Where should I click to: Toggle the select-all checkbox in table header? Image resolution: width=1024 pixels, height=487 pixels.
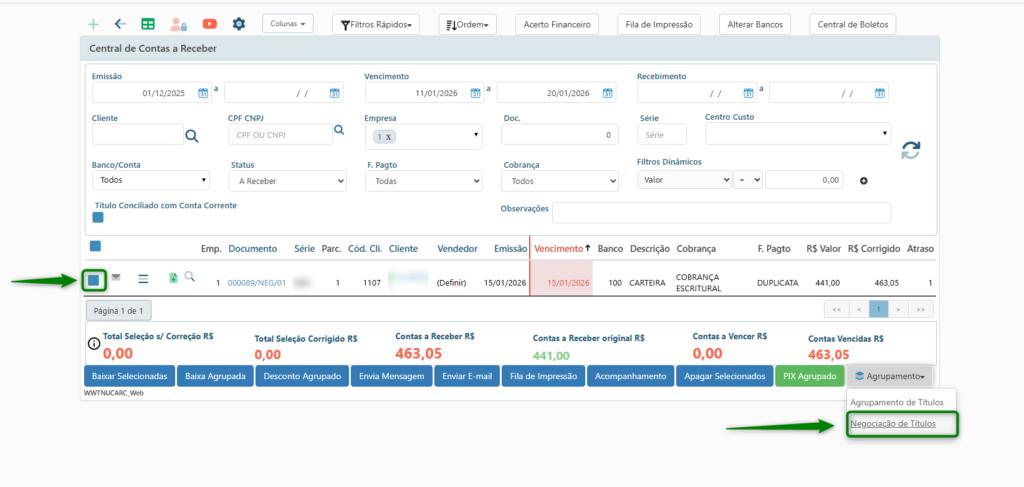coord(95,246)
